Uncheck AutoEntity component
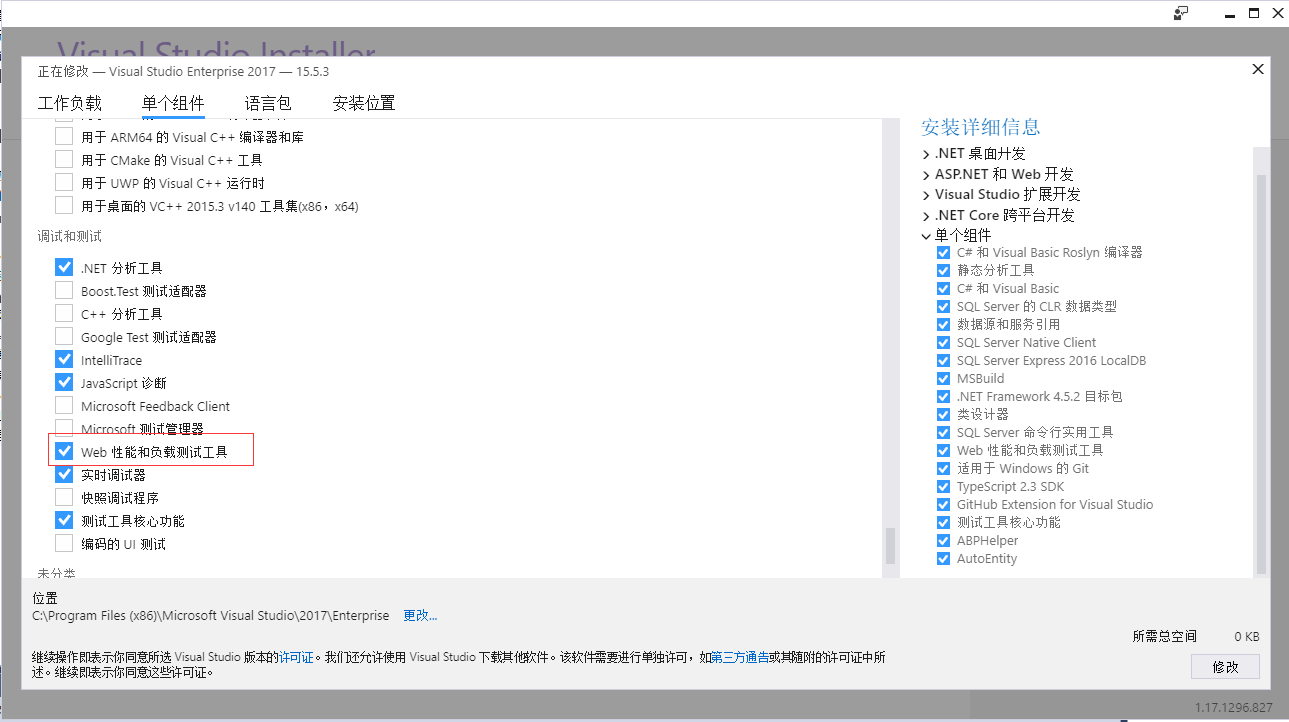Image resolution: width=1289 pixels, height=722 pixels. point(943,559)
